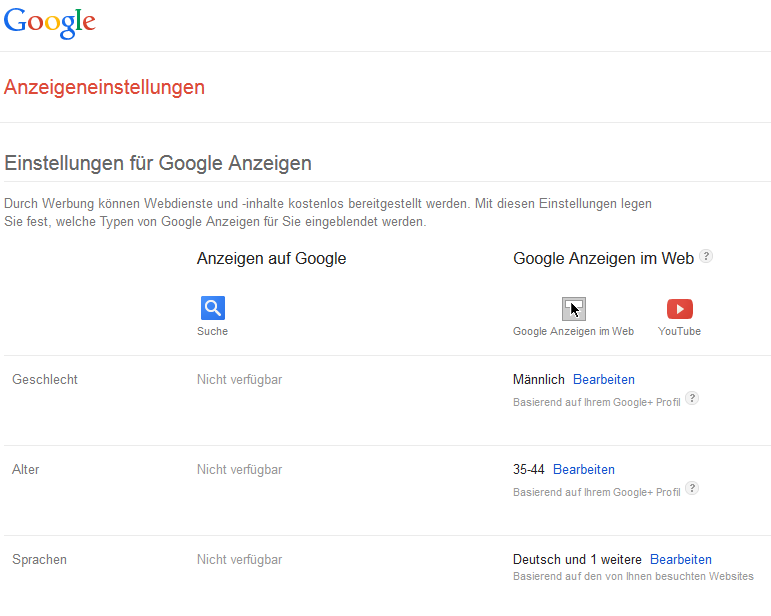The height and width of the screenshot is (616, 771).
Task: Click the Deutsch und 1 weitere value
Action: (x=577, y=559)
